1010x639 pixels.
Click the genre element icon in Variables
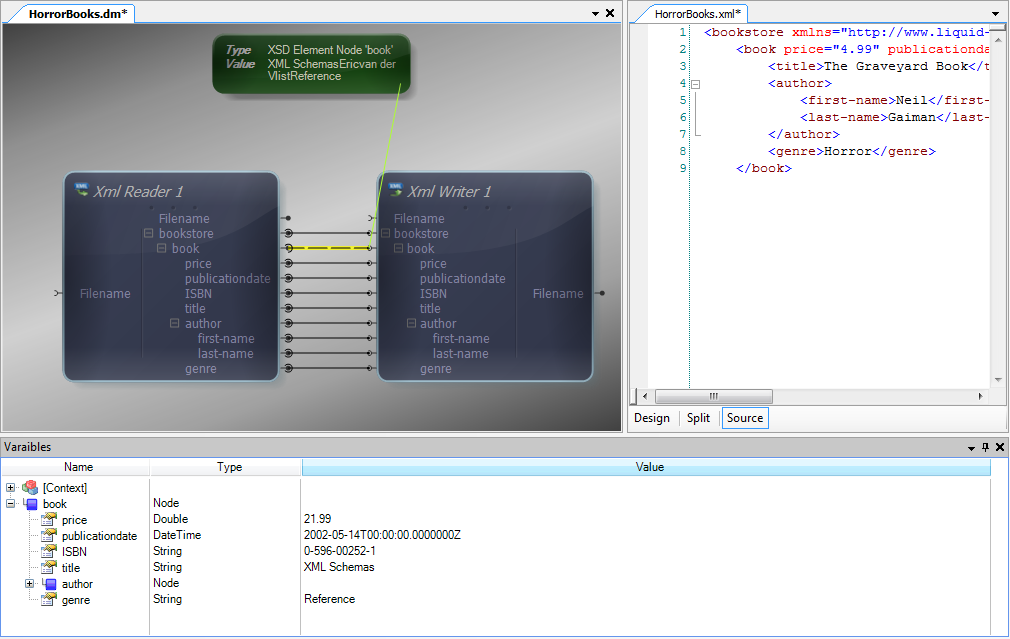pos(49,600)
